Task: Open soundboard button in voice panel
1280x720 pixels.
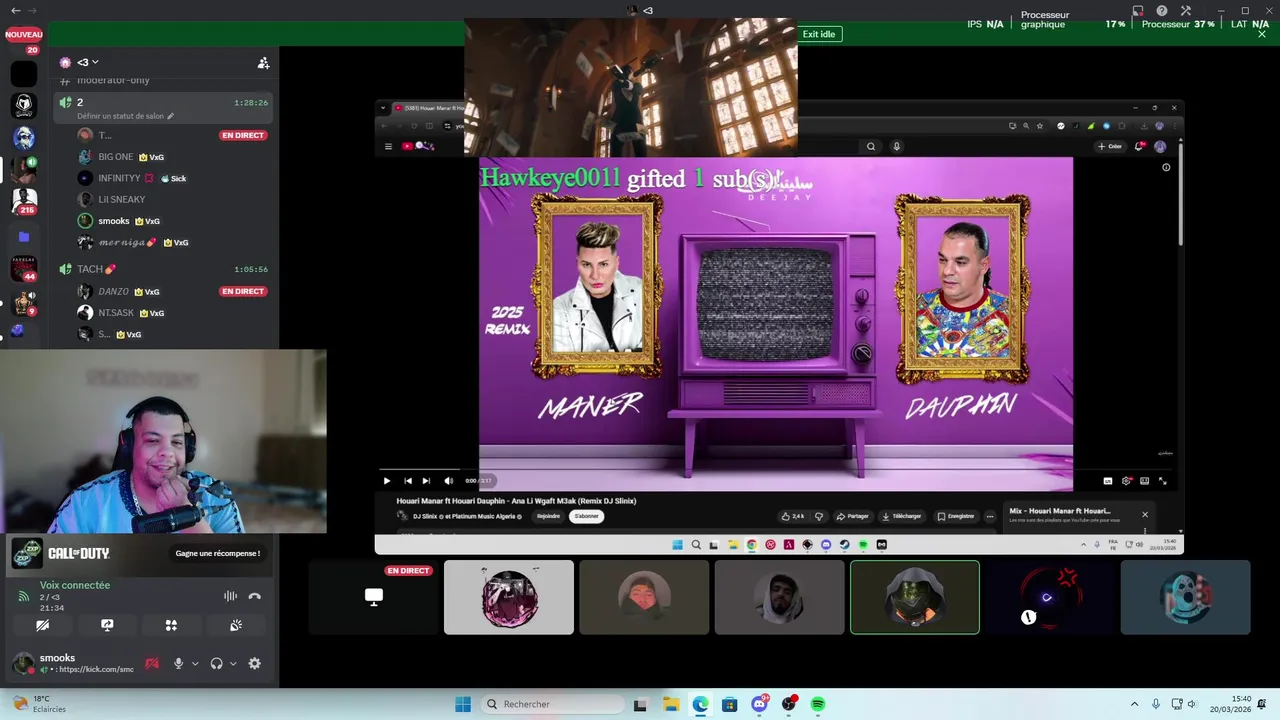Action: click(236, 625)
